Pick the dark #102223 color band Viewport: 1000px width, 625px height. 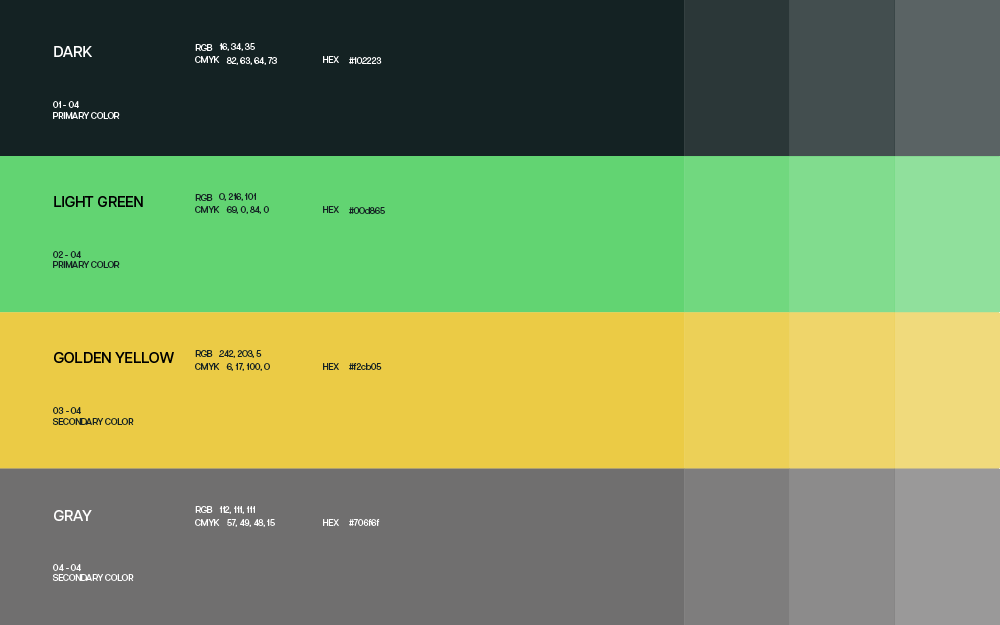coord(650,78)
